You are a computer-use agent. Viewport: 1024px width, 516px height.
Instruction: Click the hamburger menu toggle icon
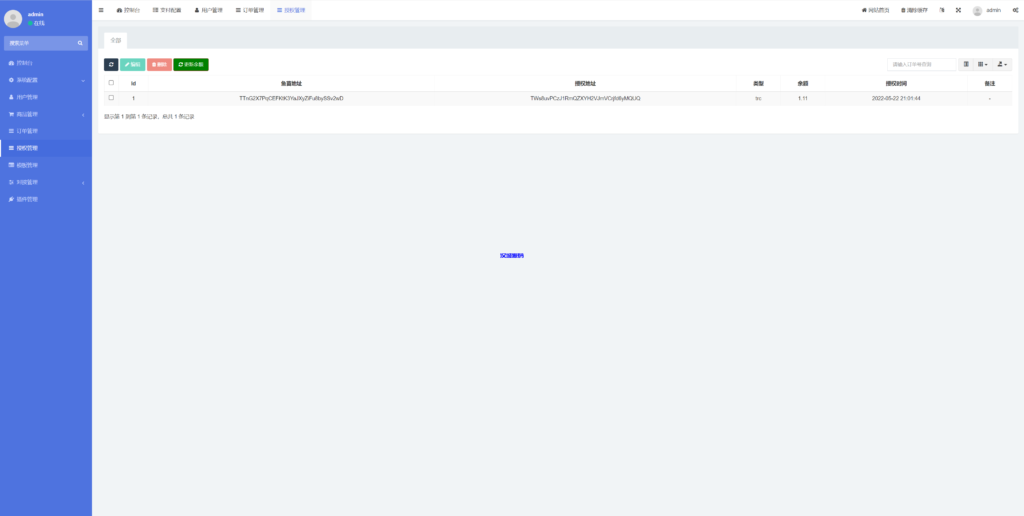click(x=101, y=10)
